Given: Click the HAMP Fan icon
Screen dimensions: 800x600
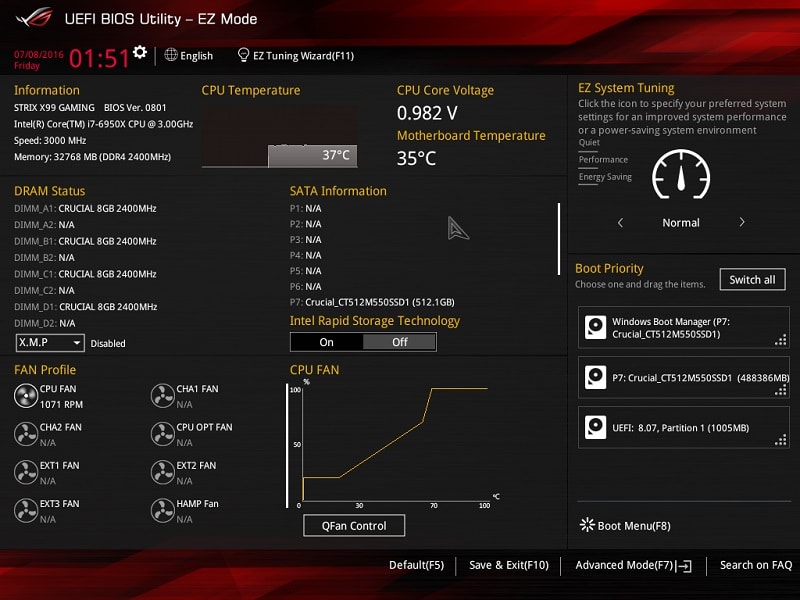Looking at the screenshot, I should (x=163, y=511).
